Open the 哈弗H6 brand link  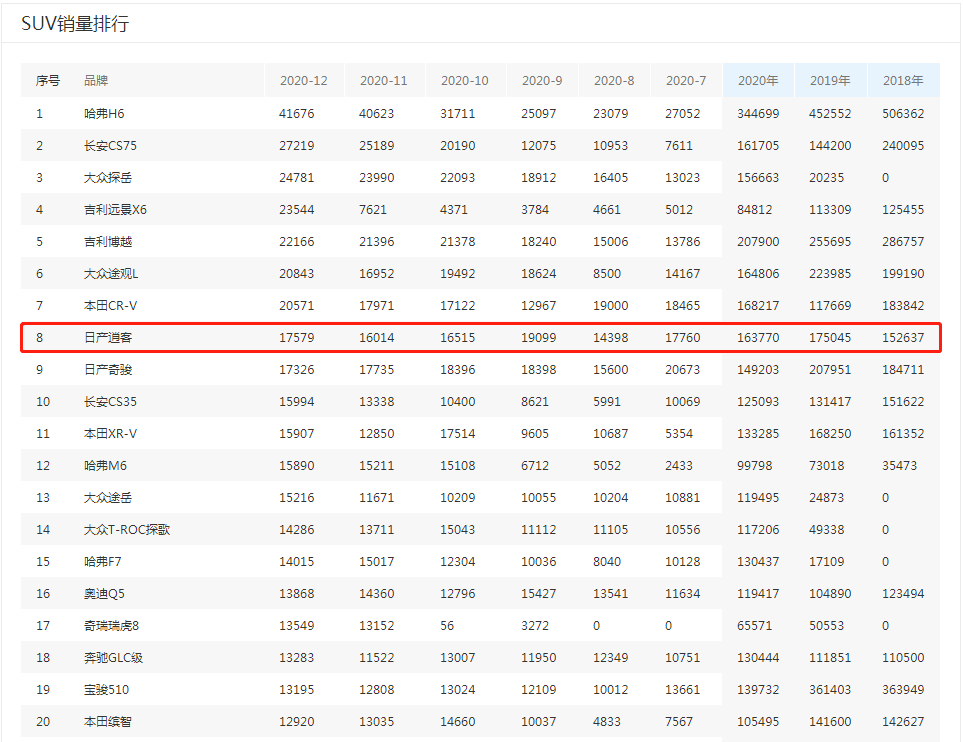coord(104,114)
